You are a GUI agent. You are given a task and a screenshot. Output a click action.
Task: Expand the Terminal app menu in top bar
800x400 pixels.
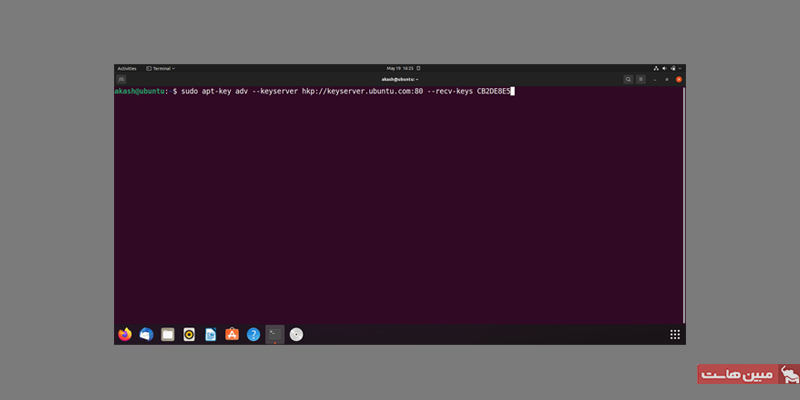tap(160, 68)
